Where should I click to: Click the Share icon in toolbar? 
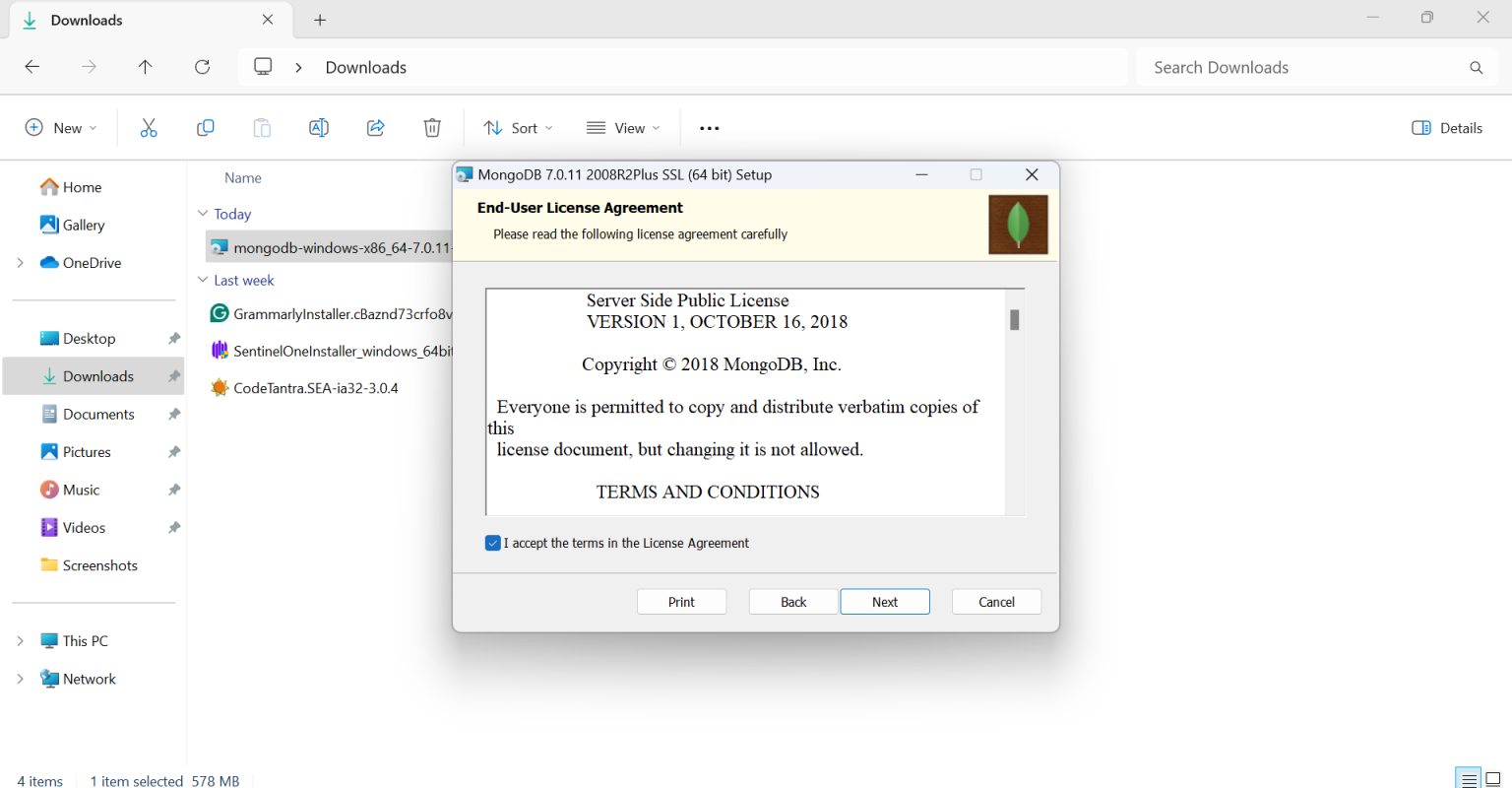point(375,128)
